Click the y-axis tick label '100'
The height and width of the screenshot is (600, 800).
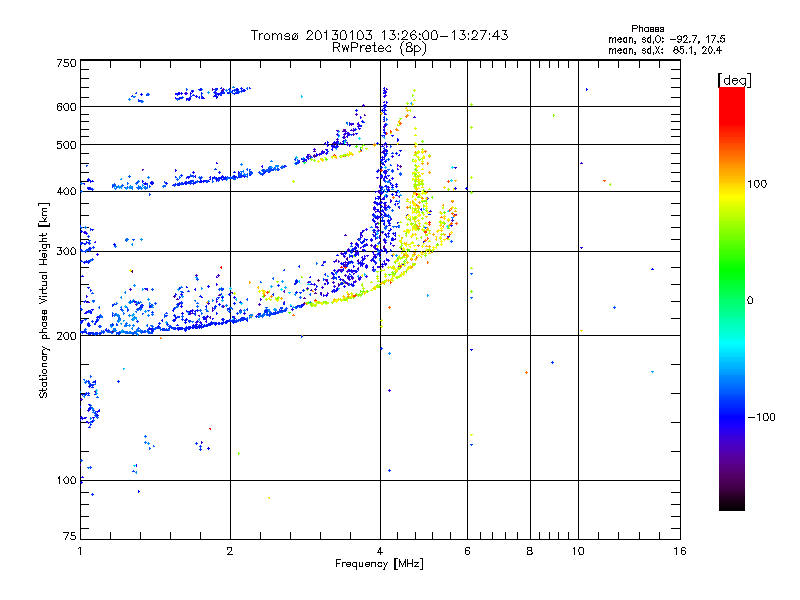point(66,480)
